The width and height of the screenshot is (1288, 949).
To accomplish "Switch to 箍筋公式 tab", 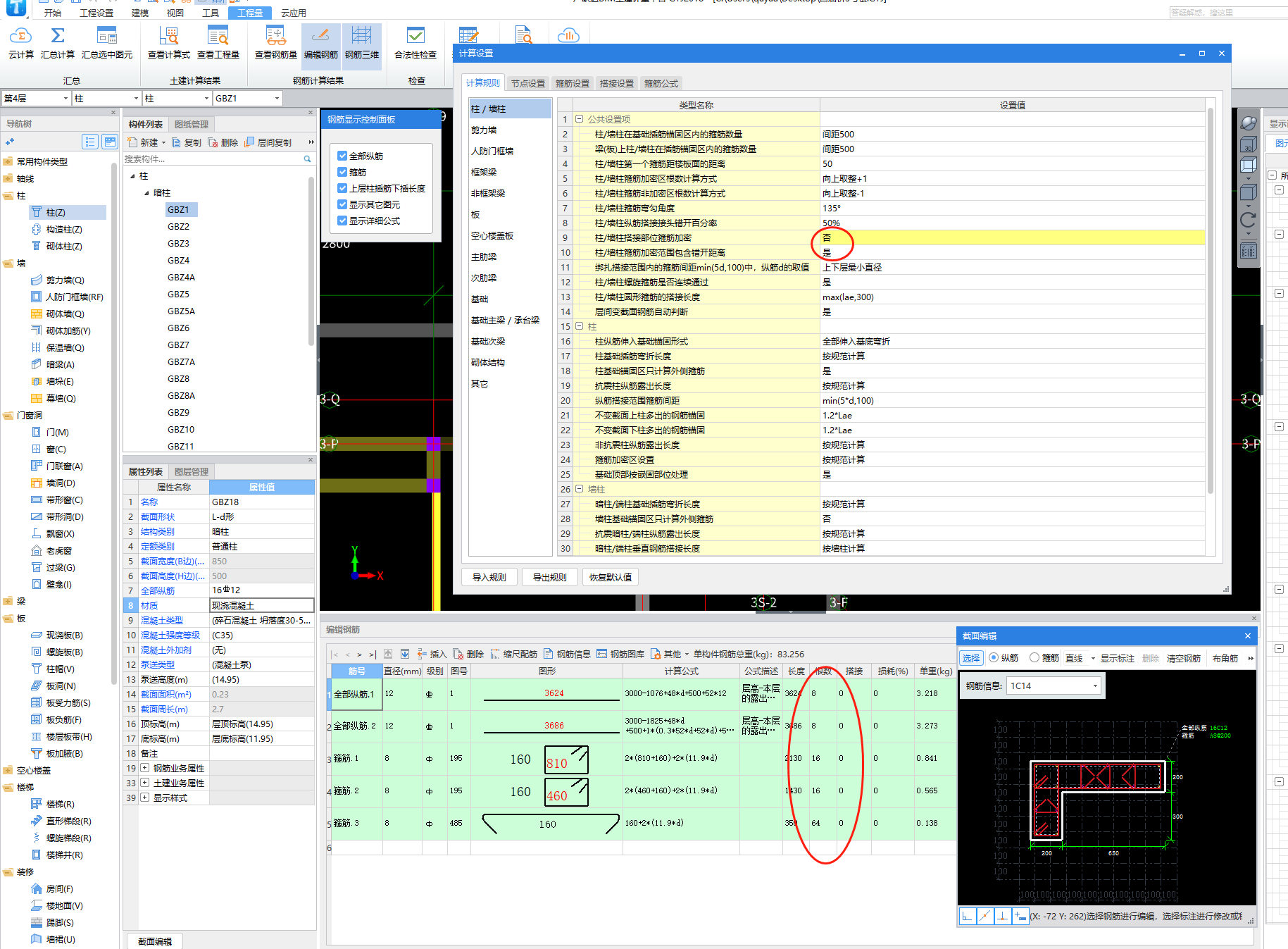I will (661, 83).
